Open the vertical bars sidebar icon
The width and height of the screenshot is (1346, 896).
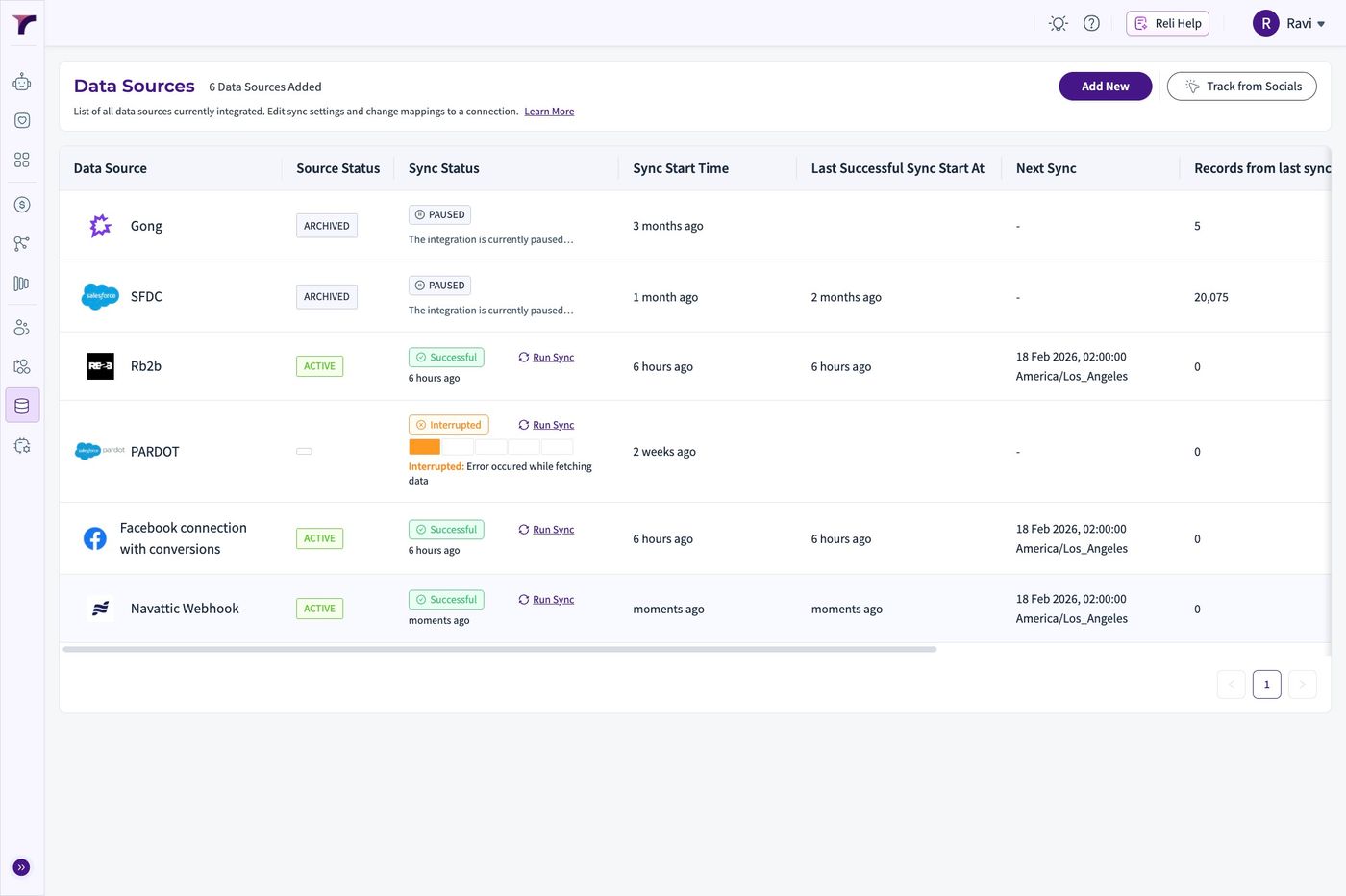[x=22, y=284]
